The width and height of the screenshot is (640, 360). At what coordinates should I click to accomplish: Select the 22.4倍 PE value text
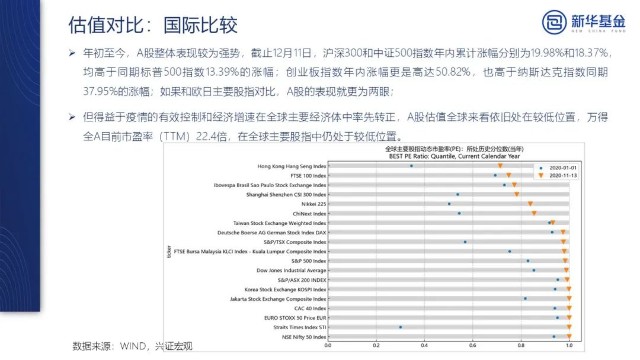click(x=211, y=136)
